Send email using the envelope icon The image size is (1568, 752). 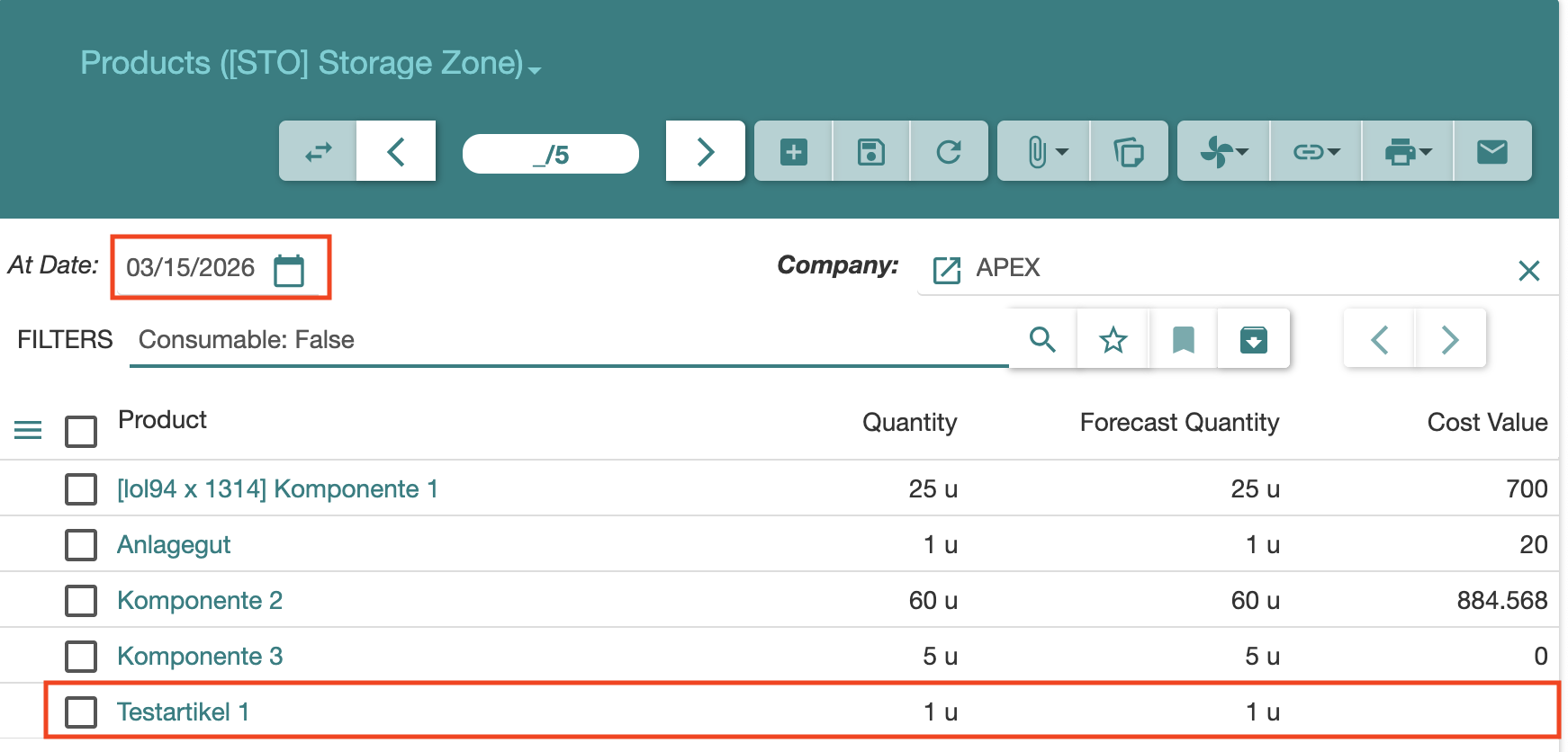(x=1491, y=152)
